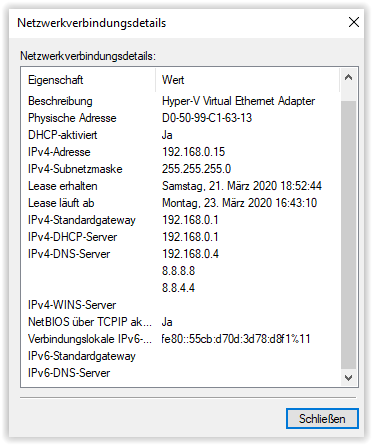
Task: Select the IPv4-Standardgateway row
Action: [181, 220]
